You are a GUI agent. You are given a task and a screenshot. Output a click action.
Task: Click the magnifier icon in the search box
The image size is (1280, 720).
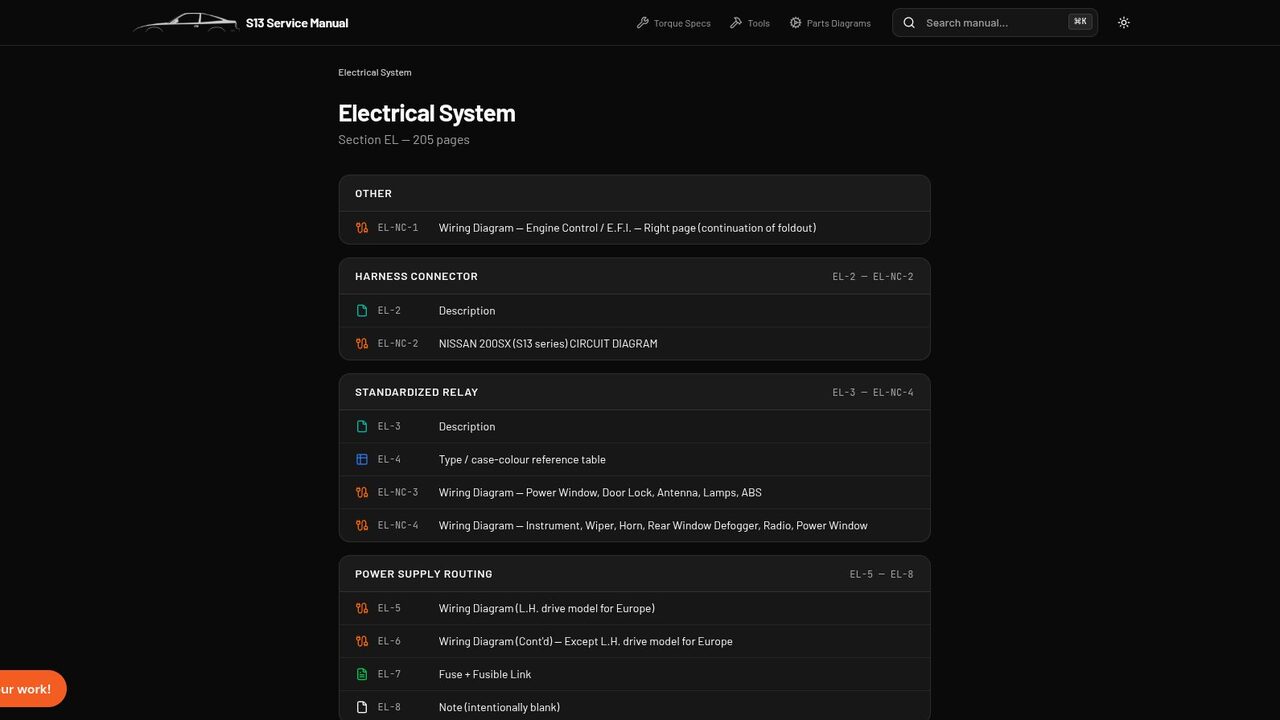(909, 23)
